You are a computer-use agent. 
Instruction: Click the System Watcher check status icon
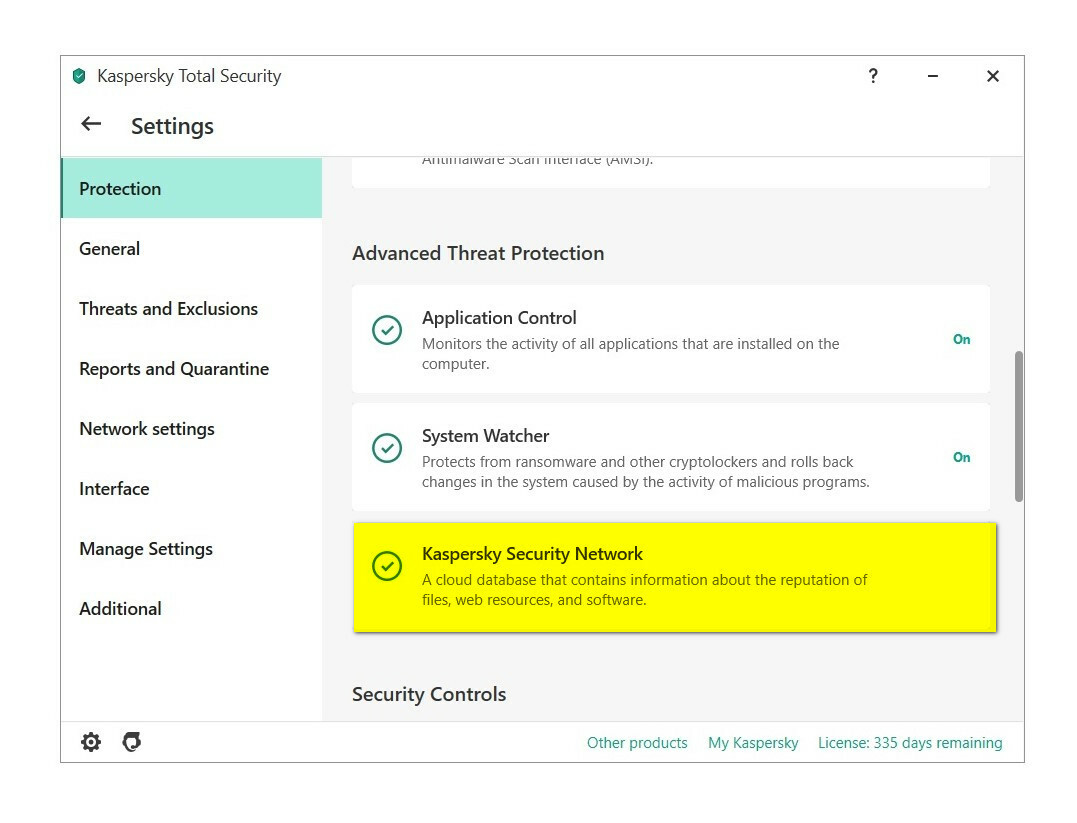pos(387,448)
